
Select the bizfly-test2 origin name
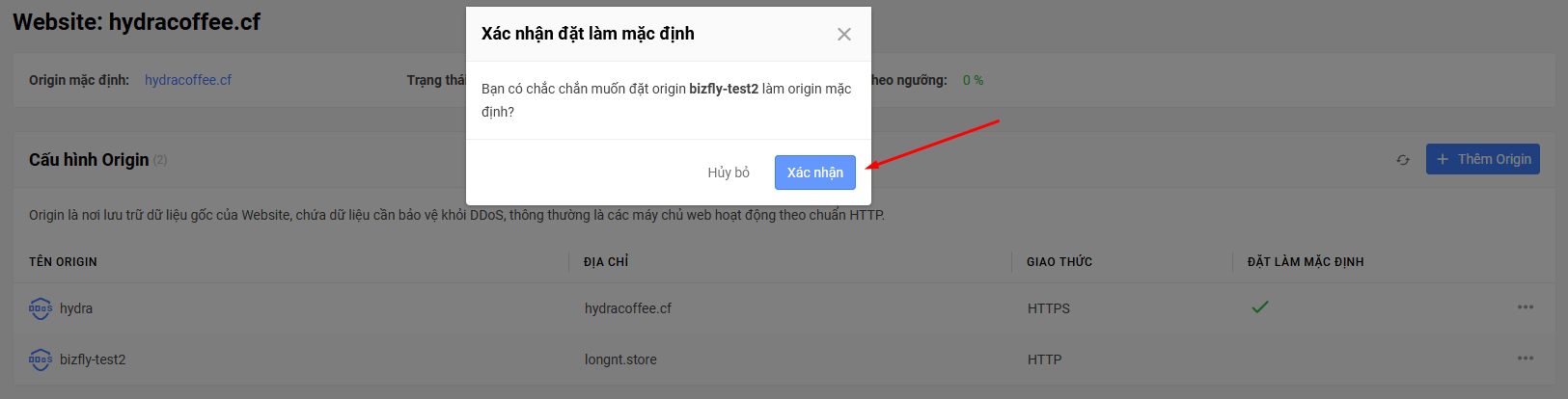(93, 359)
